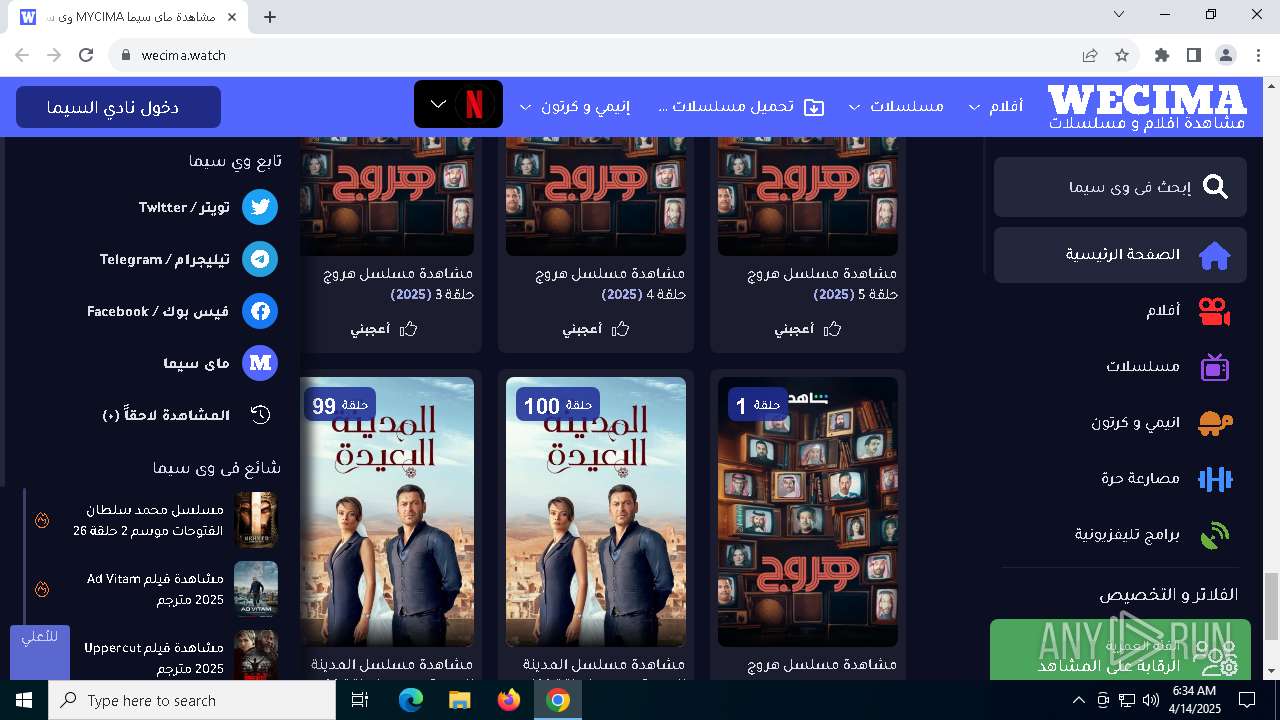This screenshot has height=720, width=1280.
Task: Open File Explorer from the taskbar
Action: point(459,700)
